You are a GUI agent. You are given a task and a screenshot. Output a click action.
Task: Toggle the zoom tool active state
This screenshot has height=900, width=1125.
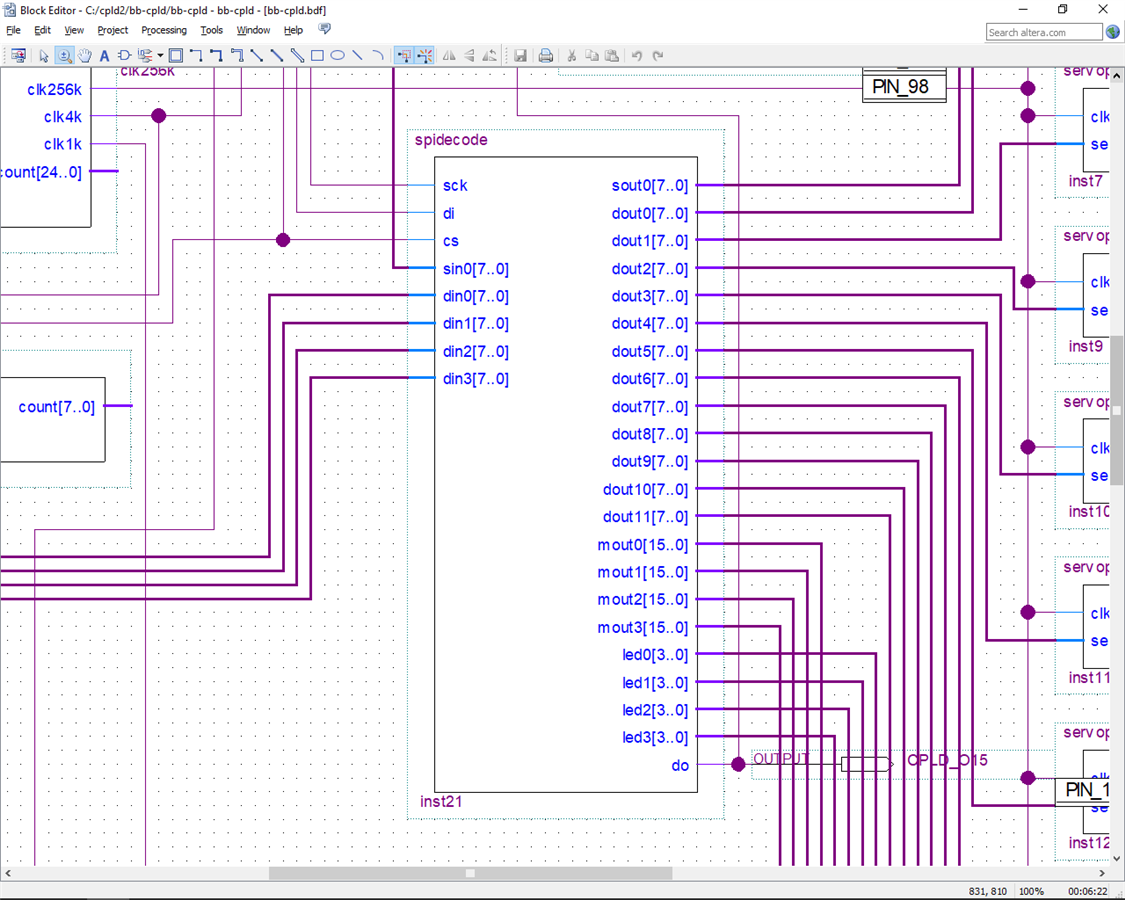tap(64, 56)
